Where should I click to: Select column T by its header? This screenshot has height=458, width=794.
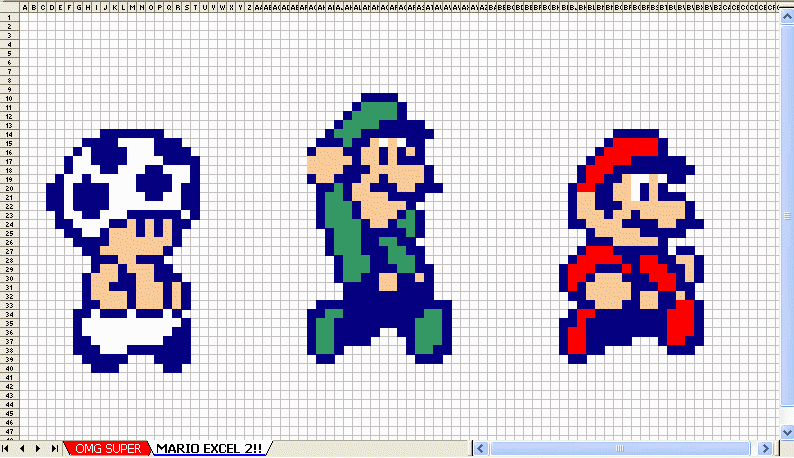195,7
